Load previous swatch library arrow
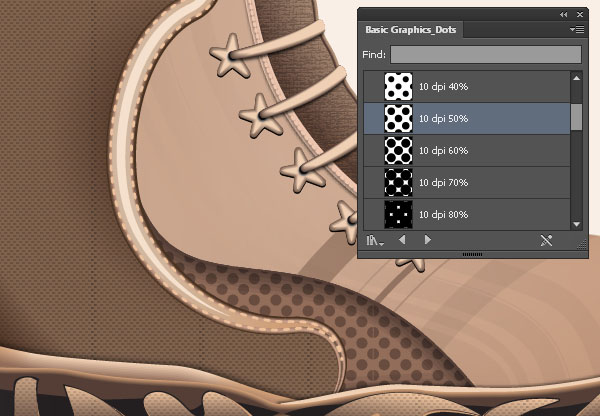This screenshot has height=416, width=600. click(402, 240)
